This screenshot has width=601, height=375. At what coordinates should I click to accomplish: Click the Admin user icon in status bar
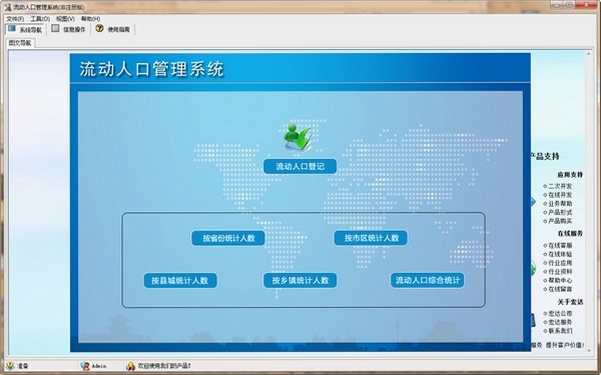(x=85, y=366)
